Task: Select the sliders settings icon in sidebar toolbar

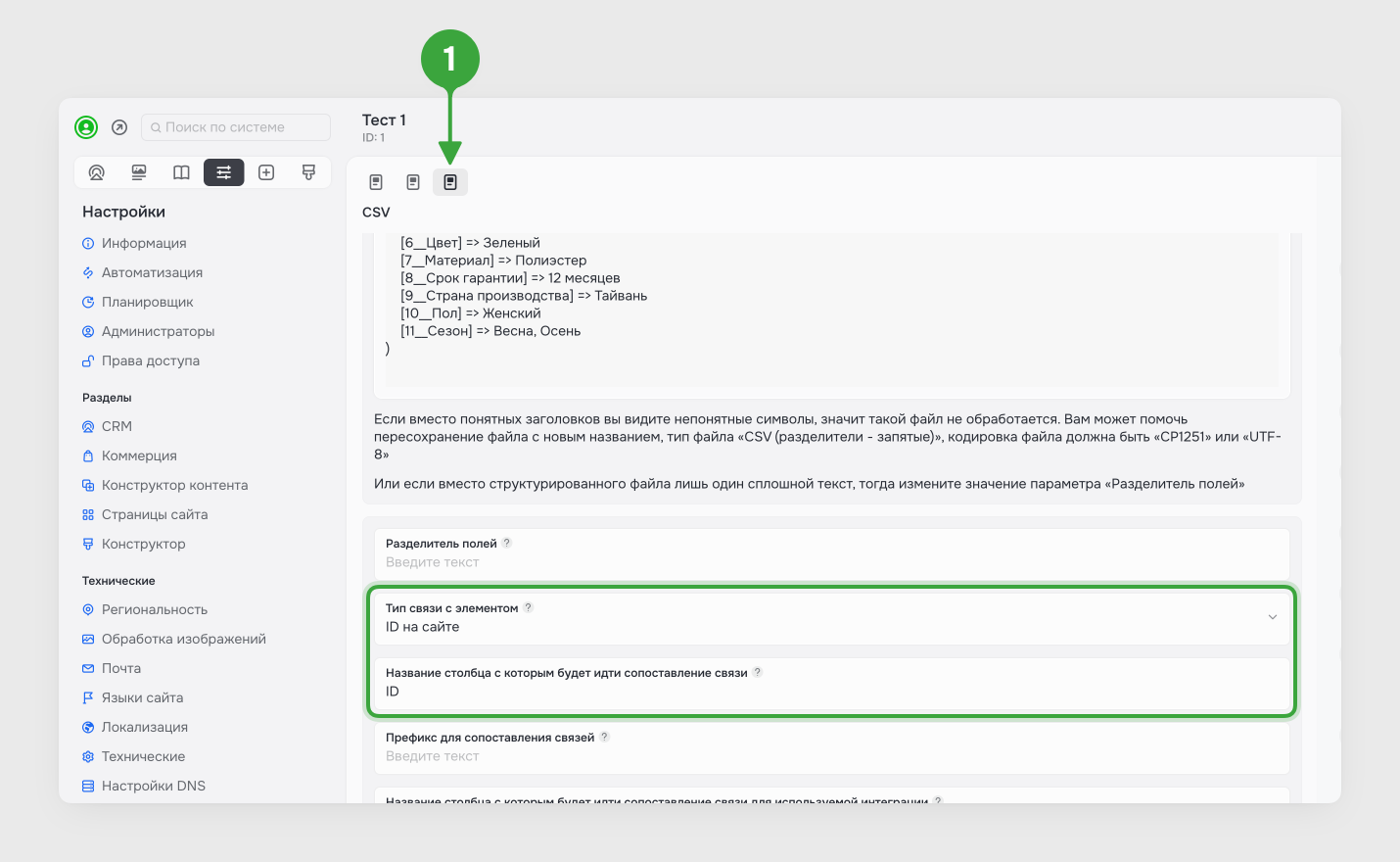Action: (223, 172)
